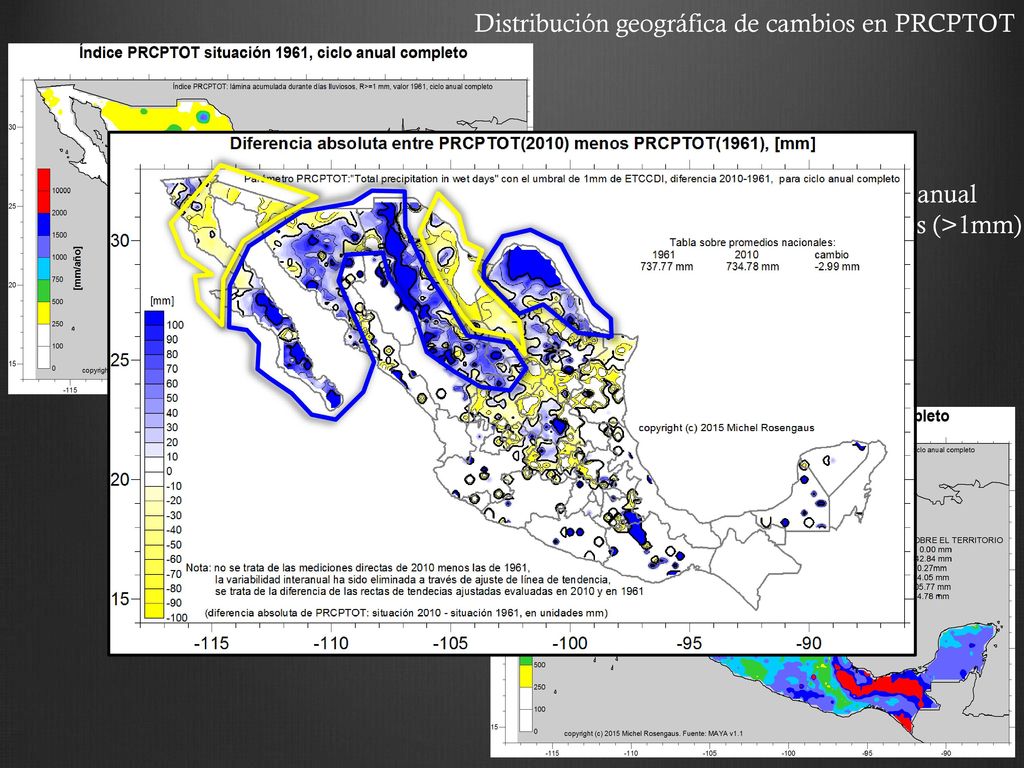Click longitude label "-105" on the lower-right map axis
Image resolution: width=1024 pixels, height=768 pixels.
click(x=709, y=753)
